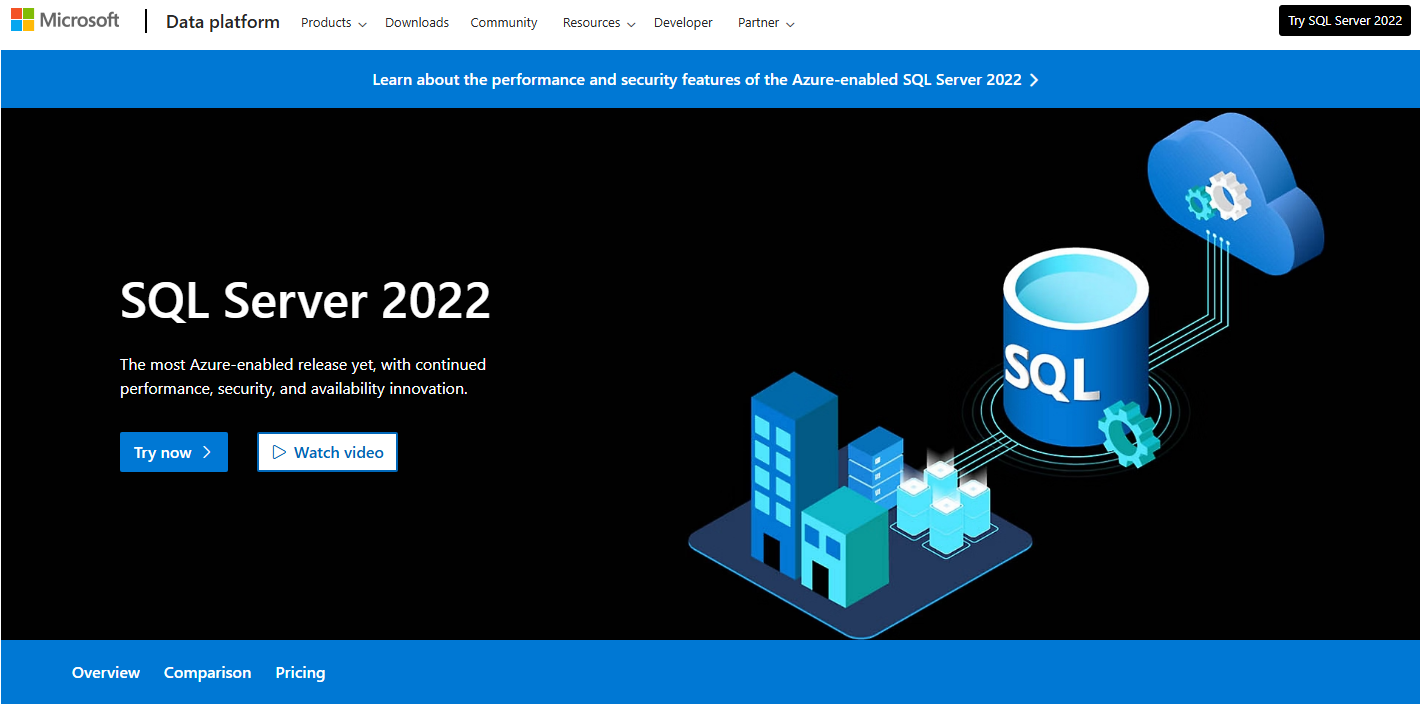This screenshot has height=711, width=1424.
Task: Click the chevron arrow in the blue banner
Action: [x=1034, y=80]
